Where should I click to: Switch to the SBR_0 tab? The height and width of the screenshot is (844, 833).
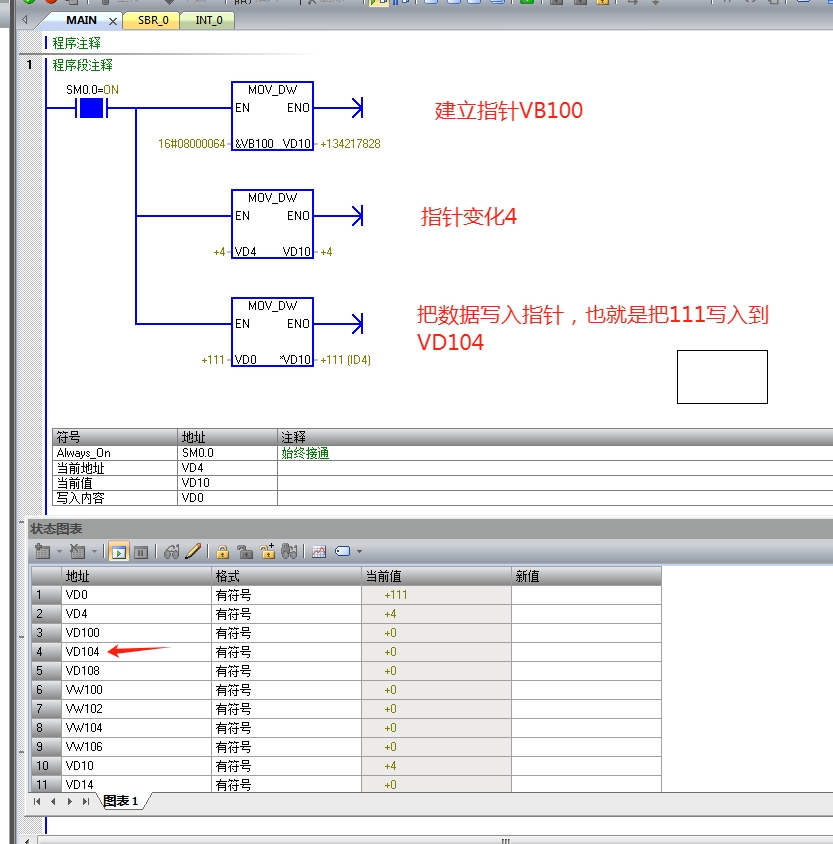152,20
